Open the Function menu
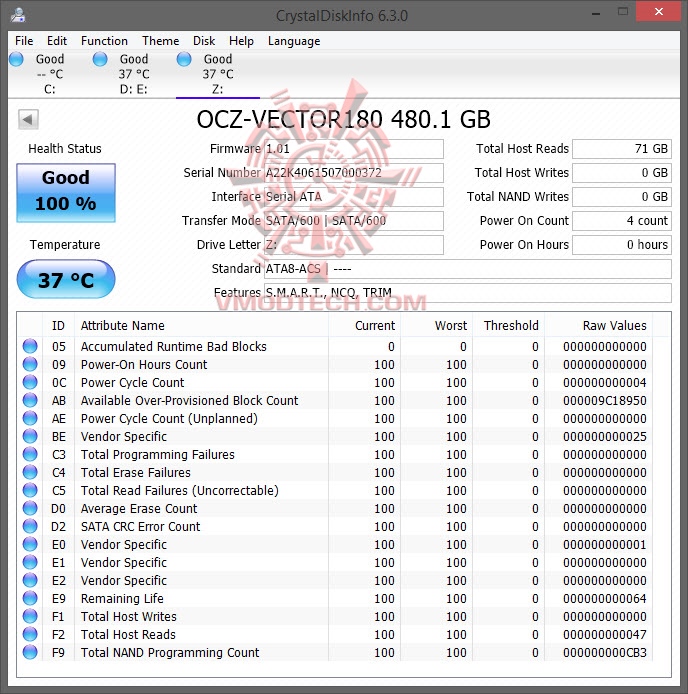The height and width of the screenshot is (694, 688). coord(104,41)
